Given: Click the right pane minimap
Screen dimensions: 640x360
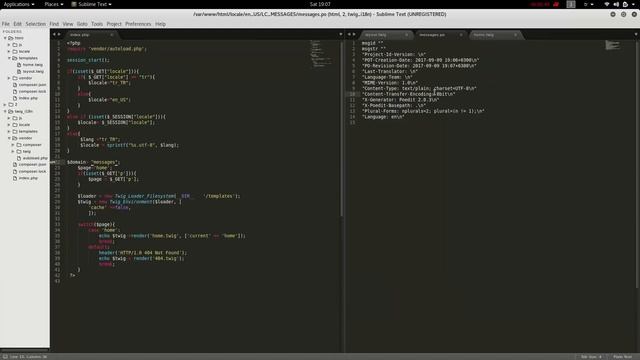Looking at the screenshot, I should coord(612,45).
